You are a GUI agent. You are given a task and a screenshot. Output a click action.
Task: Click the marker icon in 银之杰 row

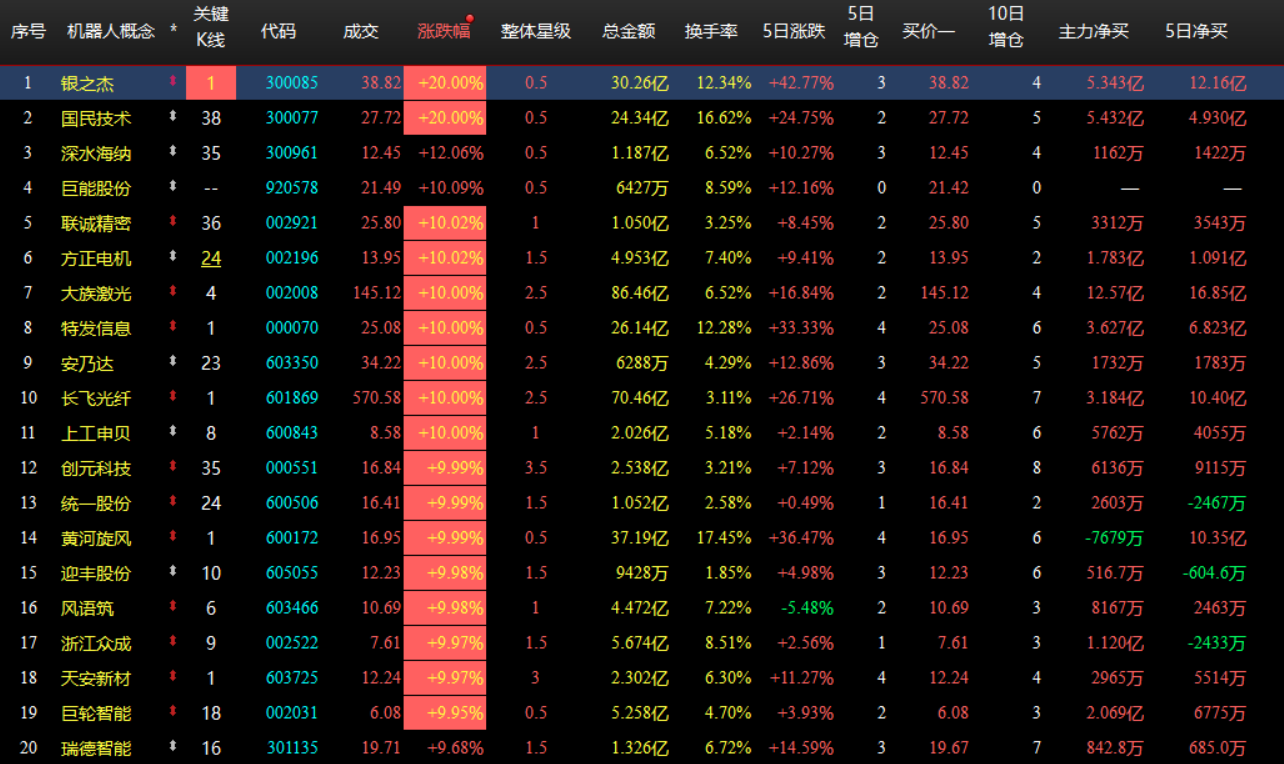[x=173, y=82]
